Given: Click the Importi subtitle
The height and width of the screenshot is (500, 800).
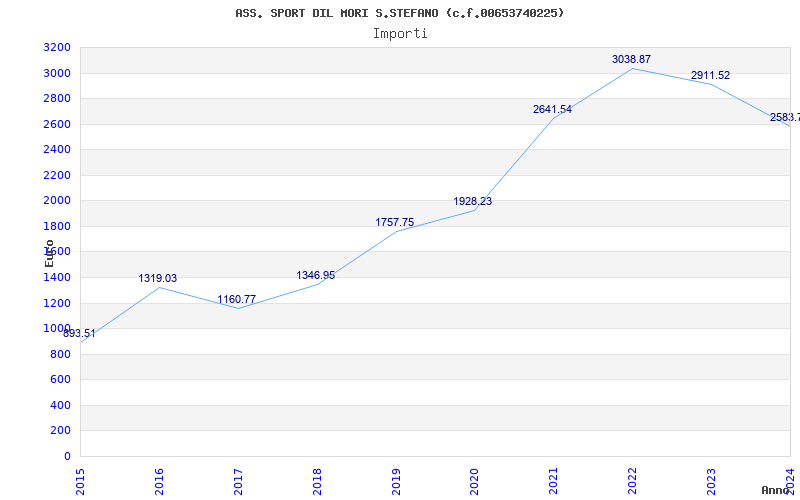Looking at the screenshot, I should coord(400,34).
